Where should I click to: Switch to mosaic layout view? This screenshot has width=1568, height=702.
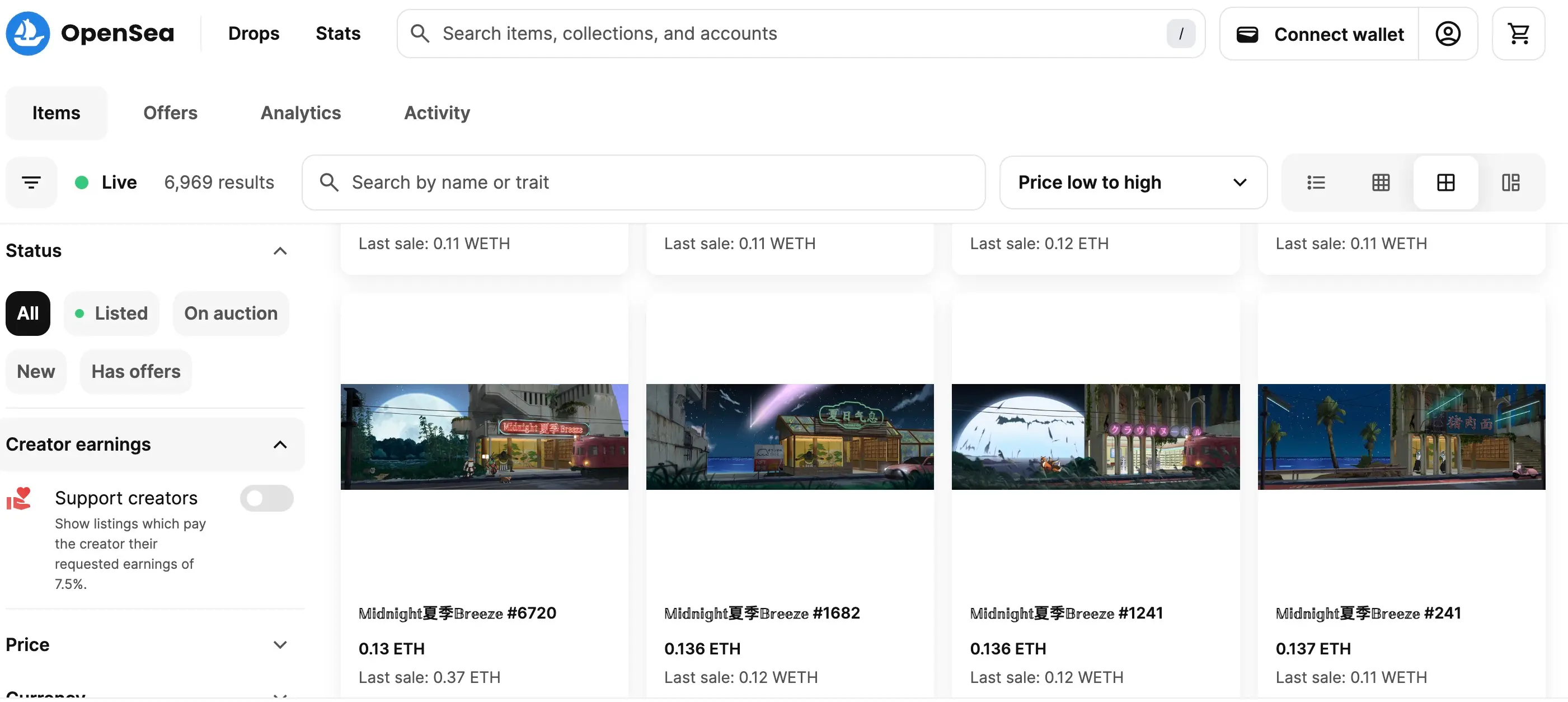point(1510,182)
